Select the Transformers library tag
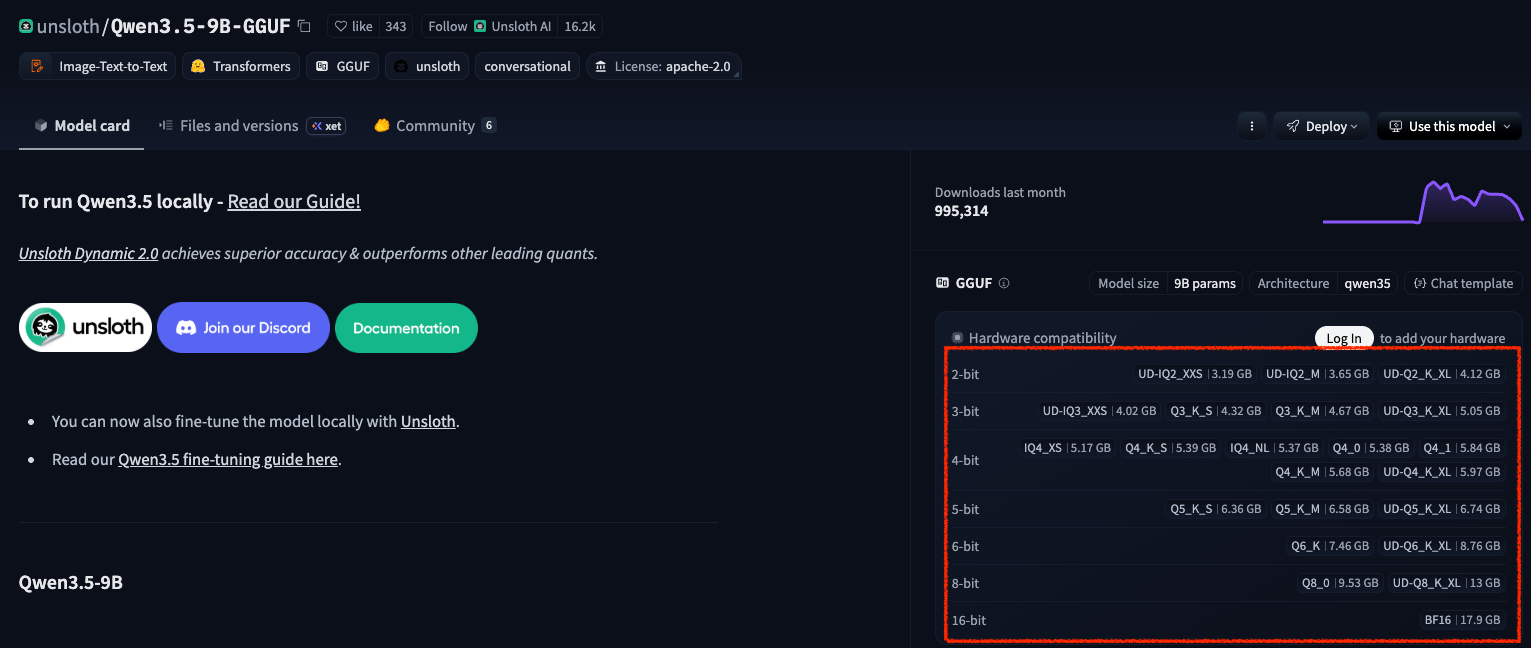1531x648 pixels. tap(241, 66)
